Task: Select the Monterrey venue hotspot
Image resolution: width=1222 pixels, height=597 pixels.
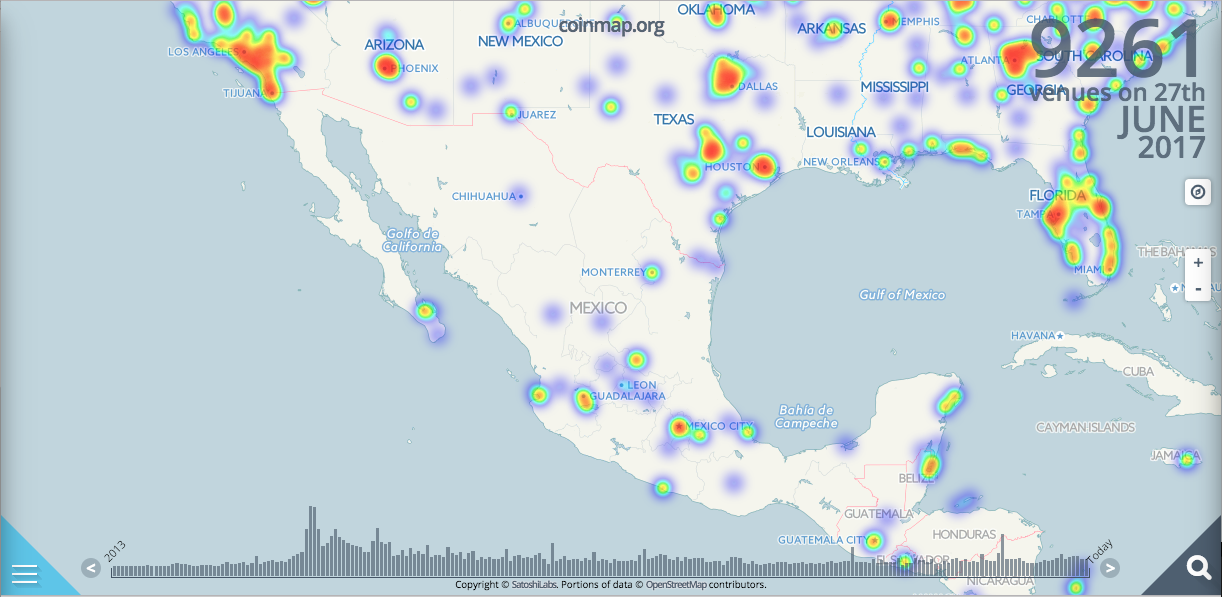Action: [651, 272]
